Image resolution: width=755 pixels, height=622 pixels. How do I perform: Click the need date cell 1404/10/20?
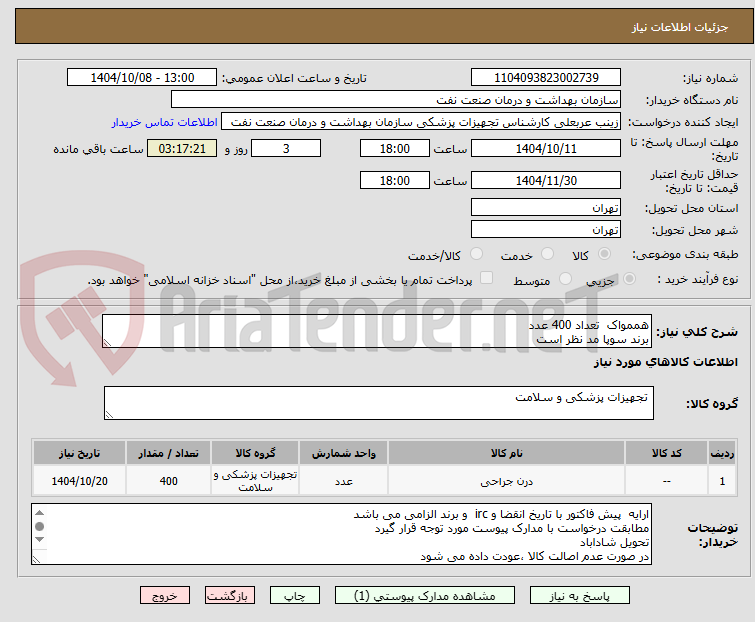tap(79, 480)
